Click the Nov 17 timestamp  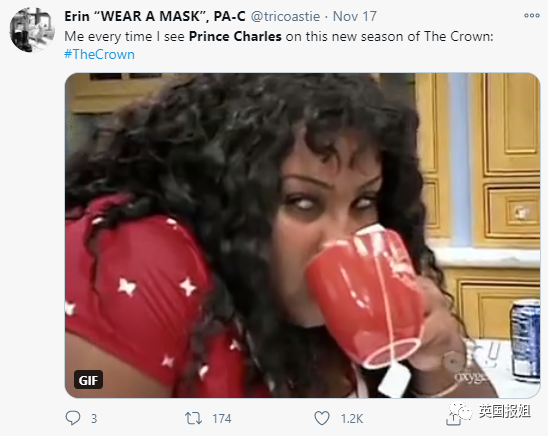pos(354,16)
